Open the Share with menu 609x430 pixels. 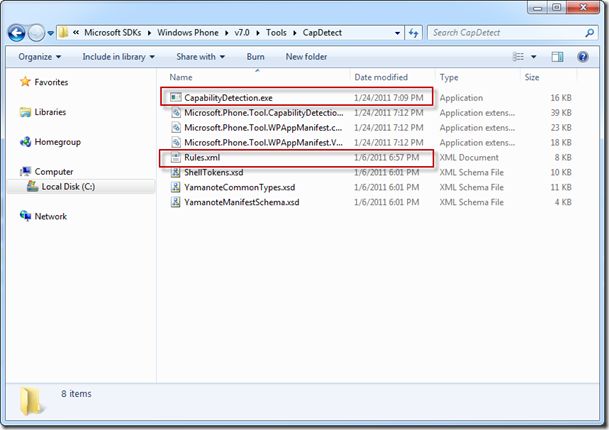[200, 57]
